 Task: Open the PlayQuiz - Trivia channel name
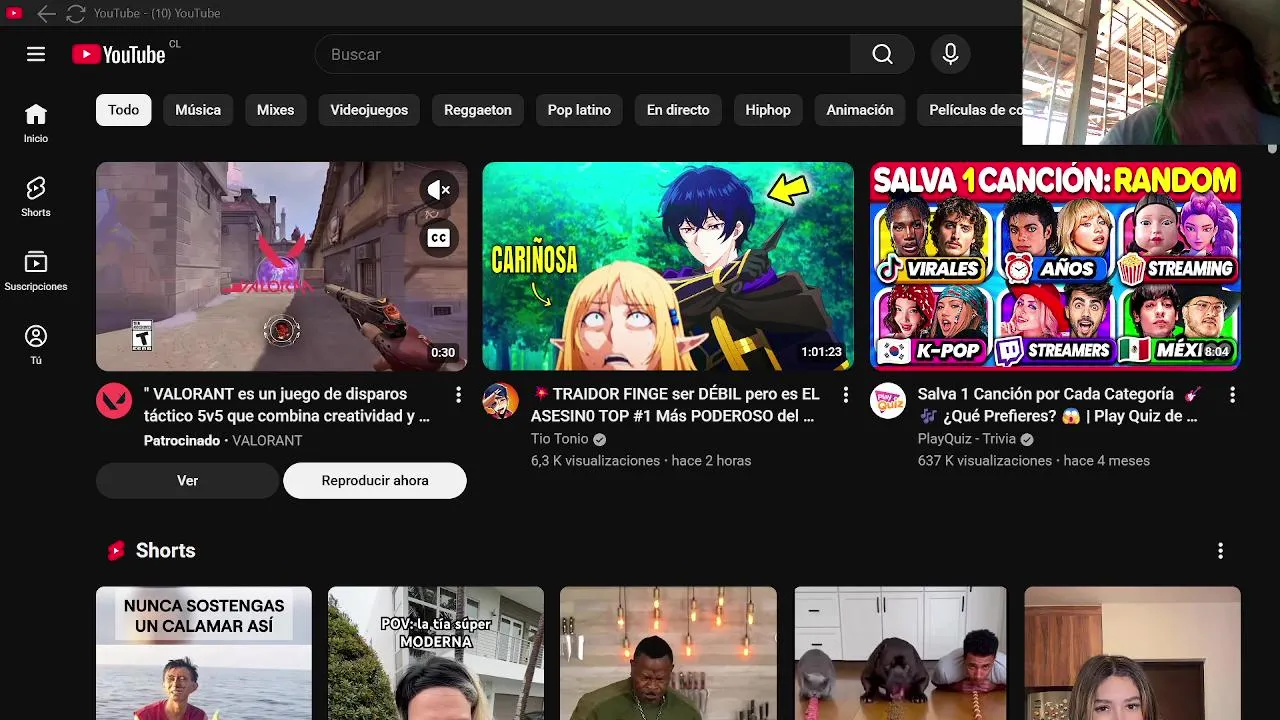tap(967, 439)
